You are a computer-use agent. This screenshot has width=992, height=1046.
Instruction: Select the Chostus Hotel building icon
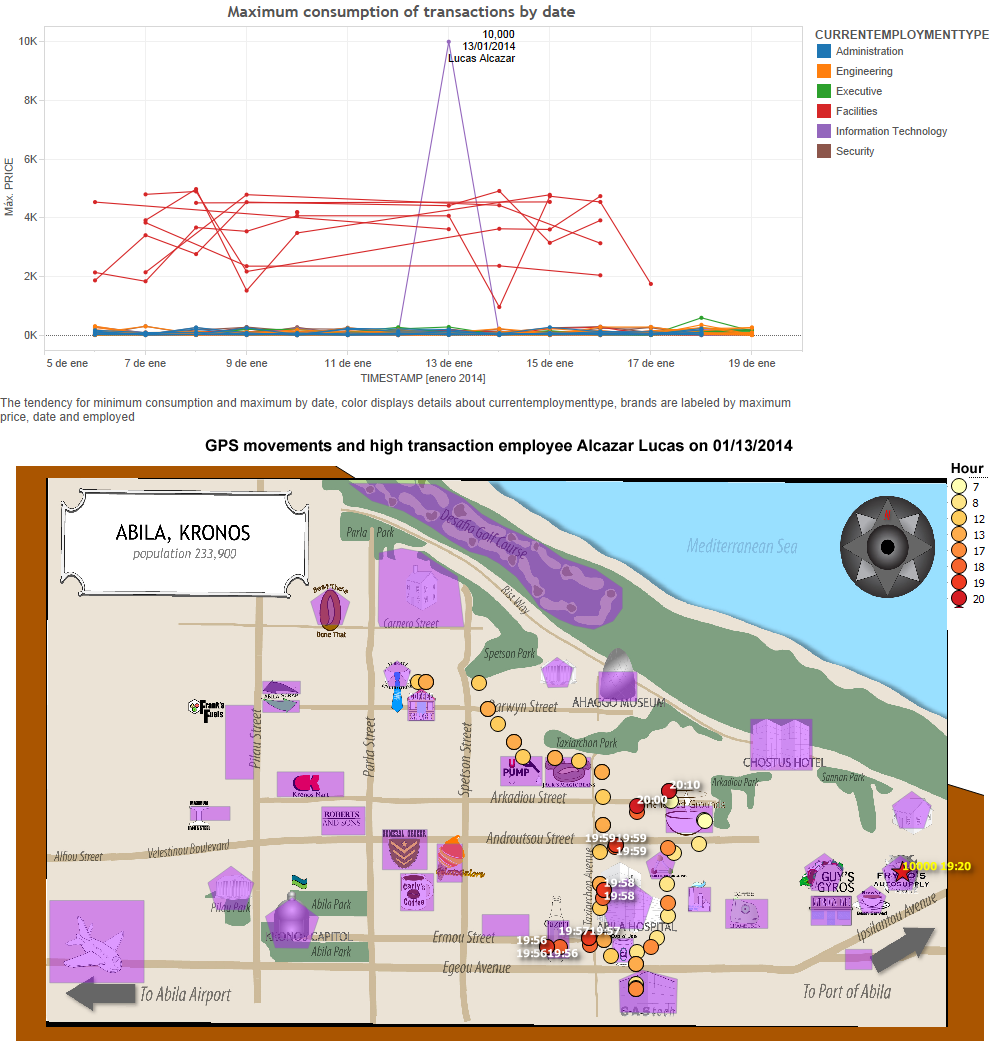pyautogui.click(x=781, y=744)
